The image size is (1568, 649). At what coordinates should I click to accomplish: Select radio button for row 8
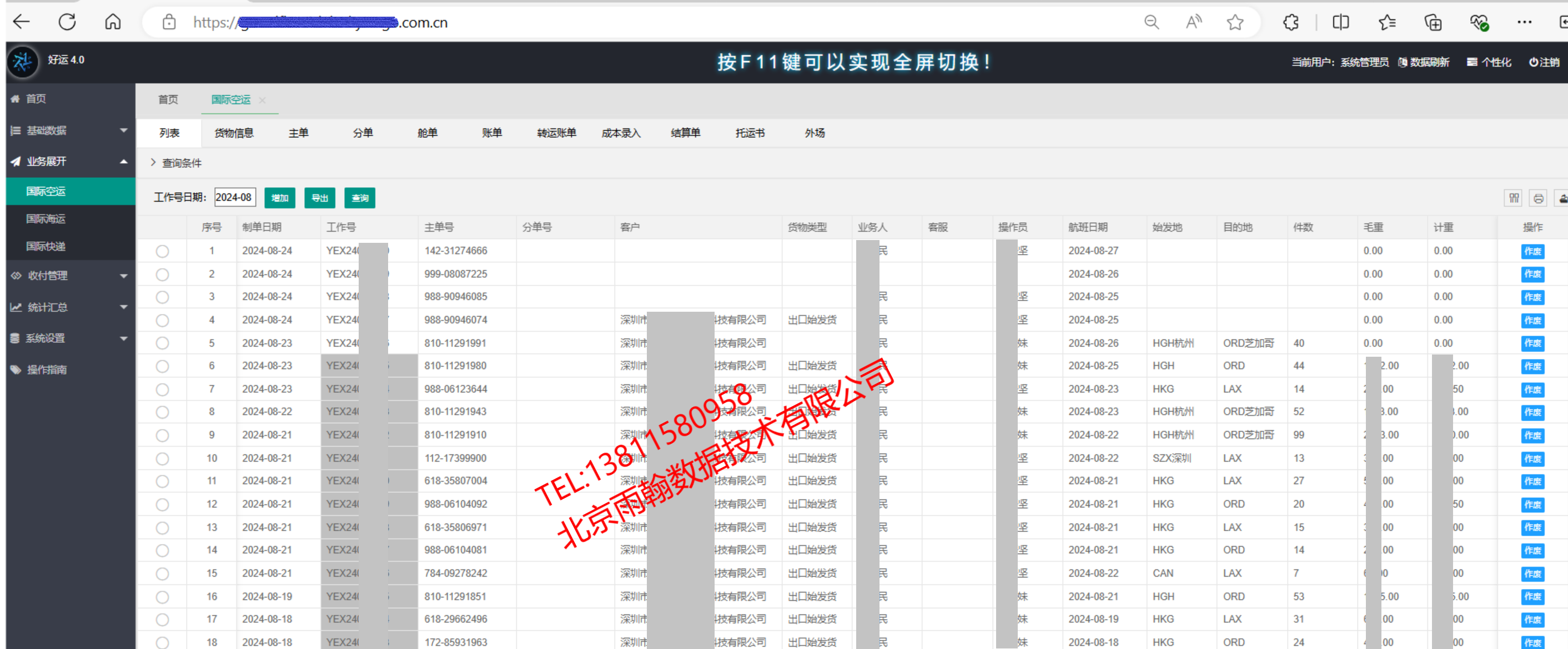162,412
